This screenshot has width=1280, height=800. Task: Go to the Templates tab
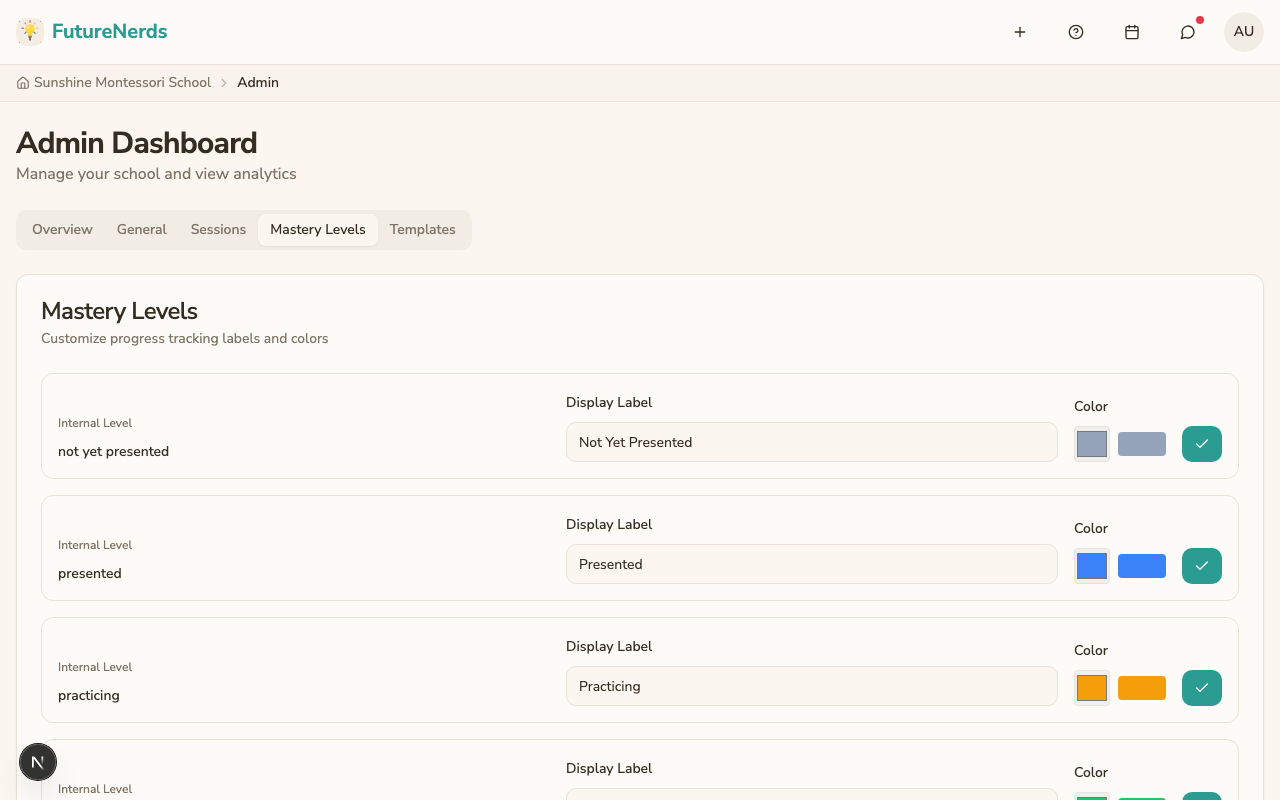pos(422,230)
